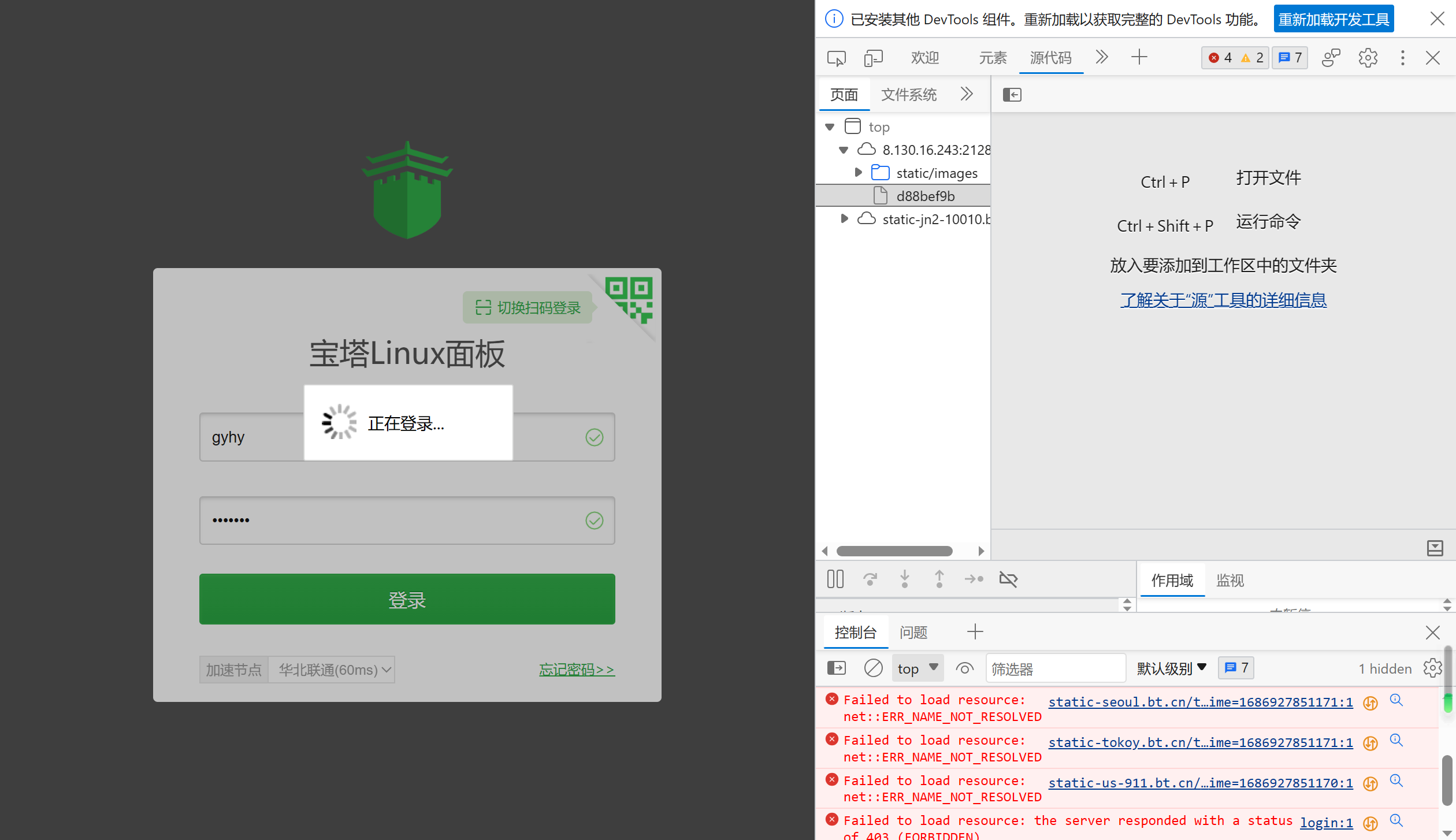Toggle device emulation icon

(x=873, y=58)
